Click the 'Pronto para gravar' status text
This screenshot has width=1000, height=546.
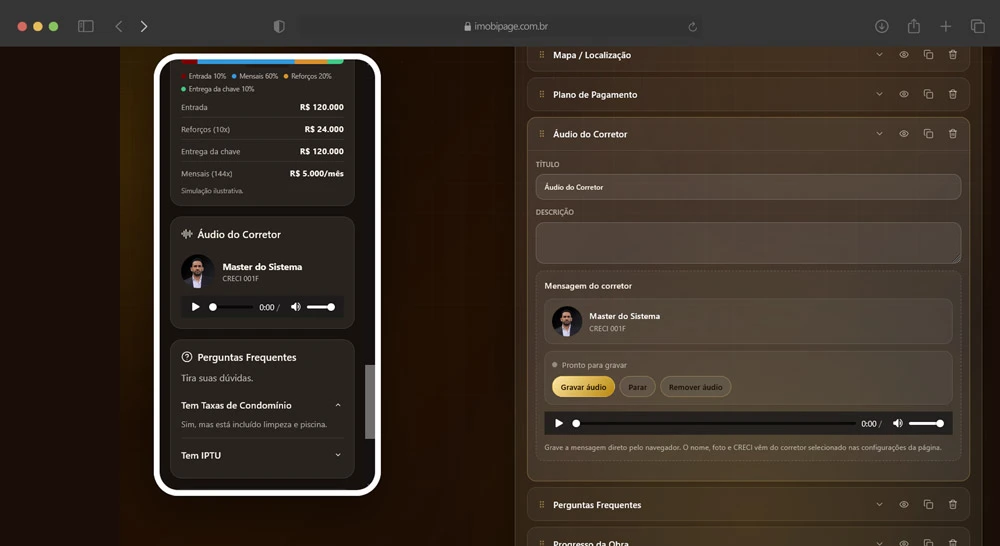[x=594, y=365]
